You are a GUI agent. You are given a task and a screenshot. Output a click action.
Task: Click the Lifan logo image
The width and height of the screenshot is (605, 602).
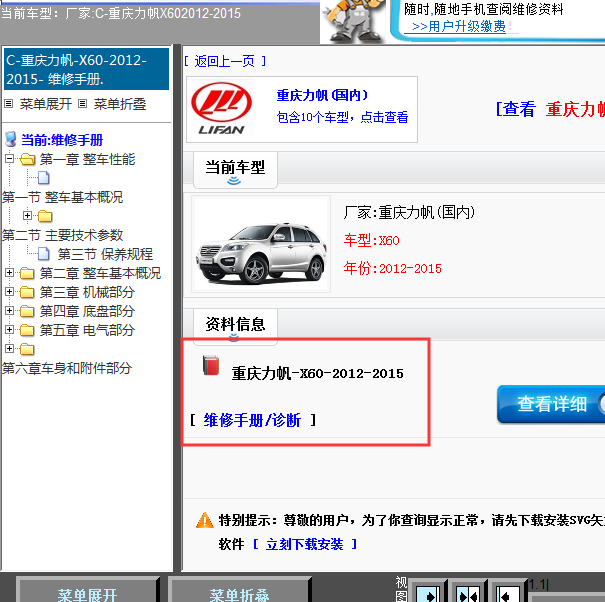[x=221, y=109]
